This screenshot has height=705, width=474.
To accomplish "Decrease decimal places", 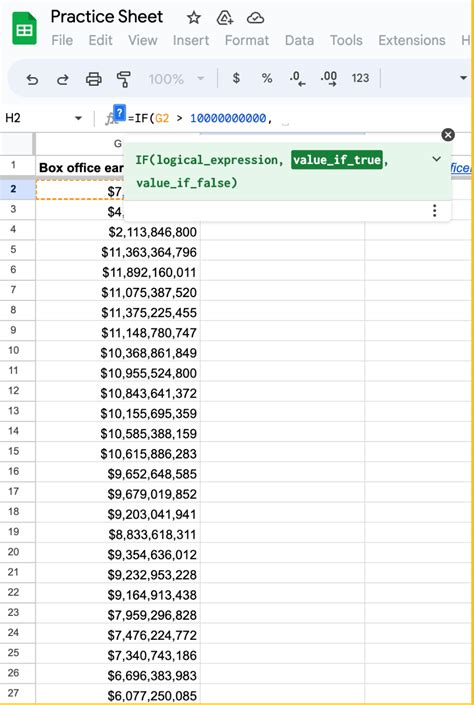I will (297, 78).
